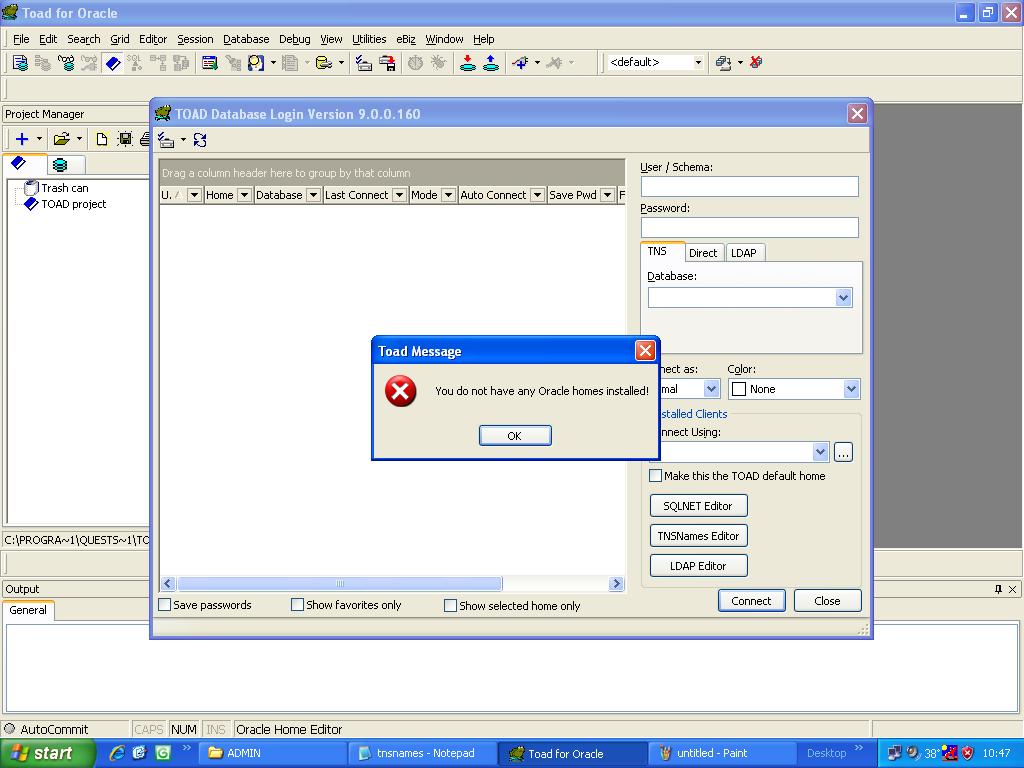
Task: Click the red X delete workspace icon
Action: [756, 62]
